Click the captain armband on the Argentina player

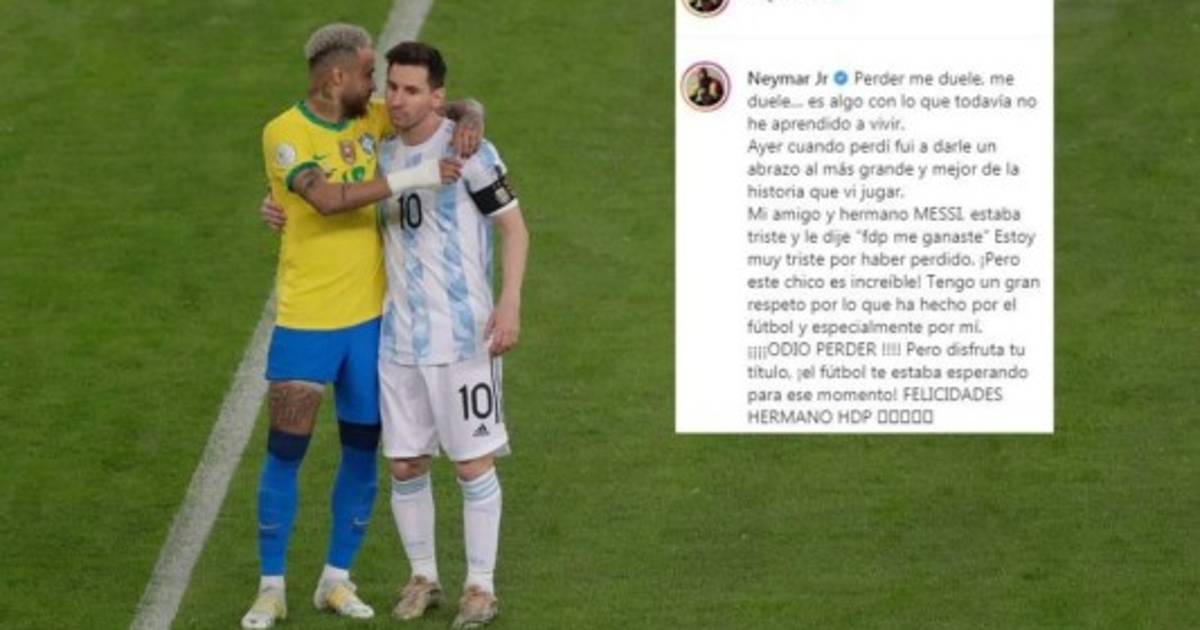(493, 195)
